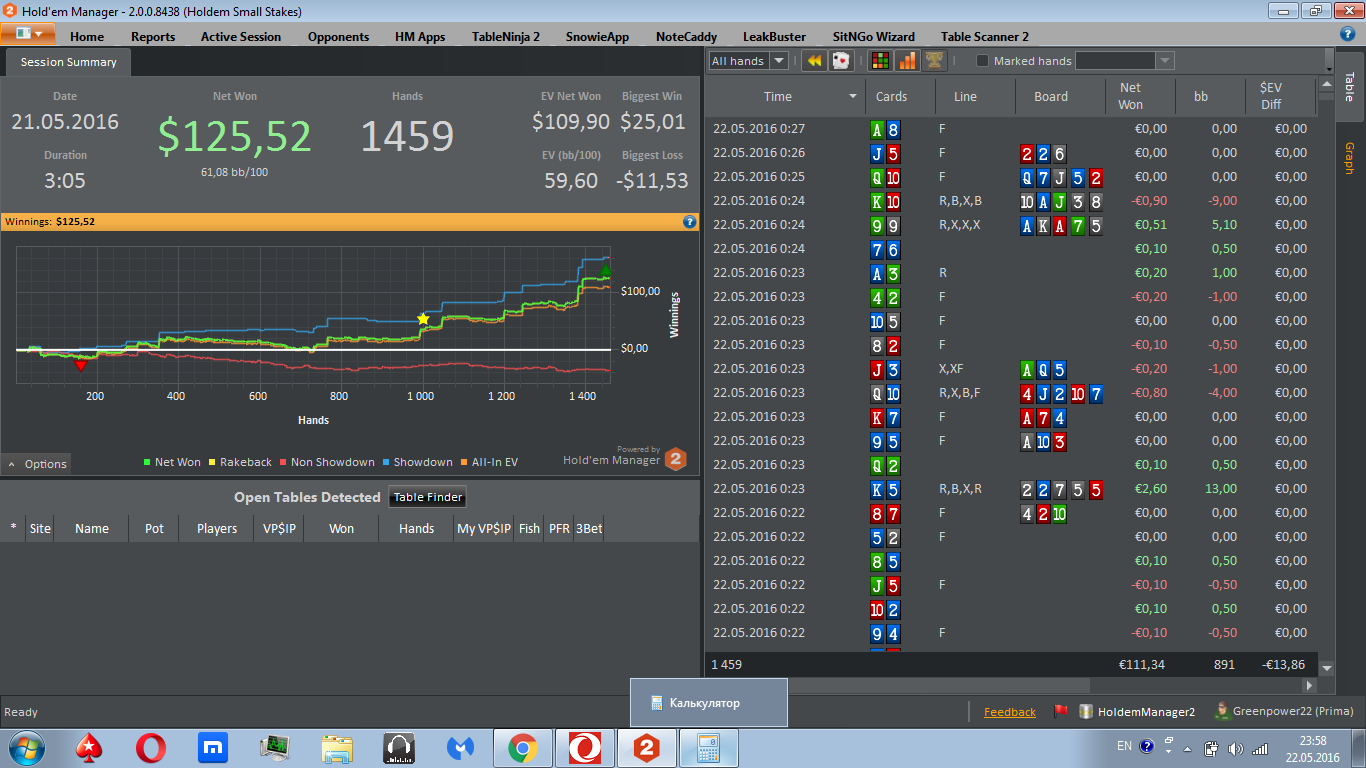Click the Table Finder button
Screen dimensions: 1366x768
pos(427,497)
